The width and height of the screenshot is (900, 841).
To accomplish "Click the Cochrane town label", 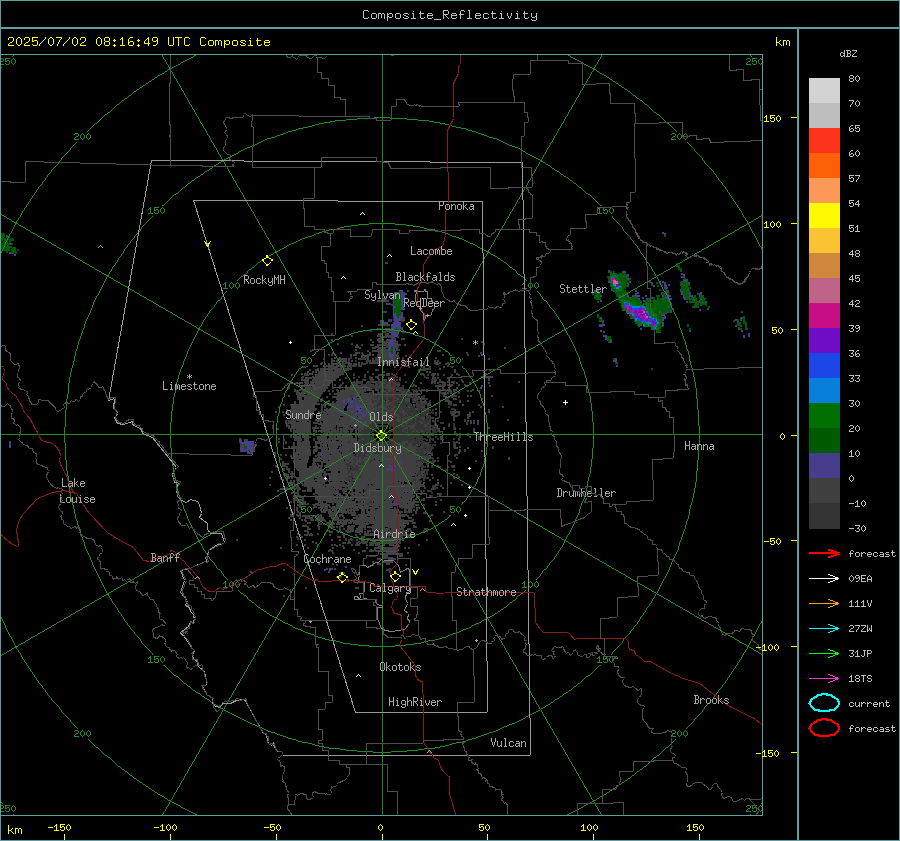I will [x=327, y=559].
